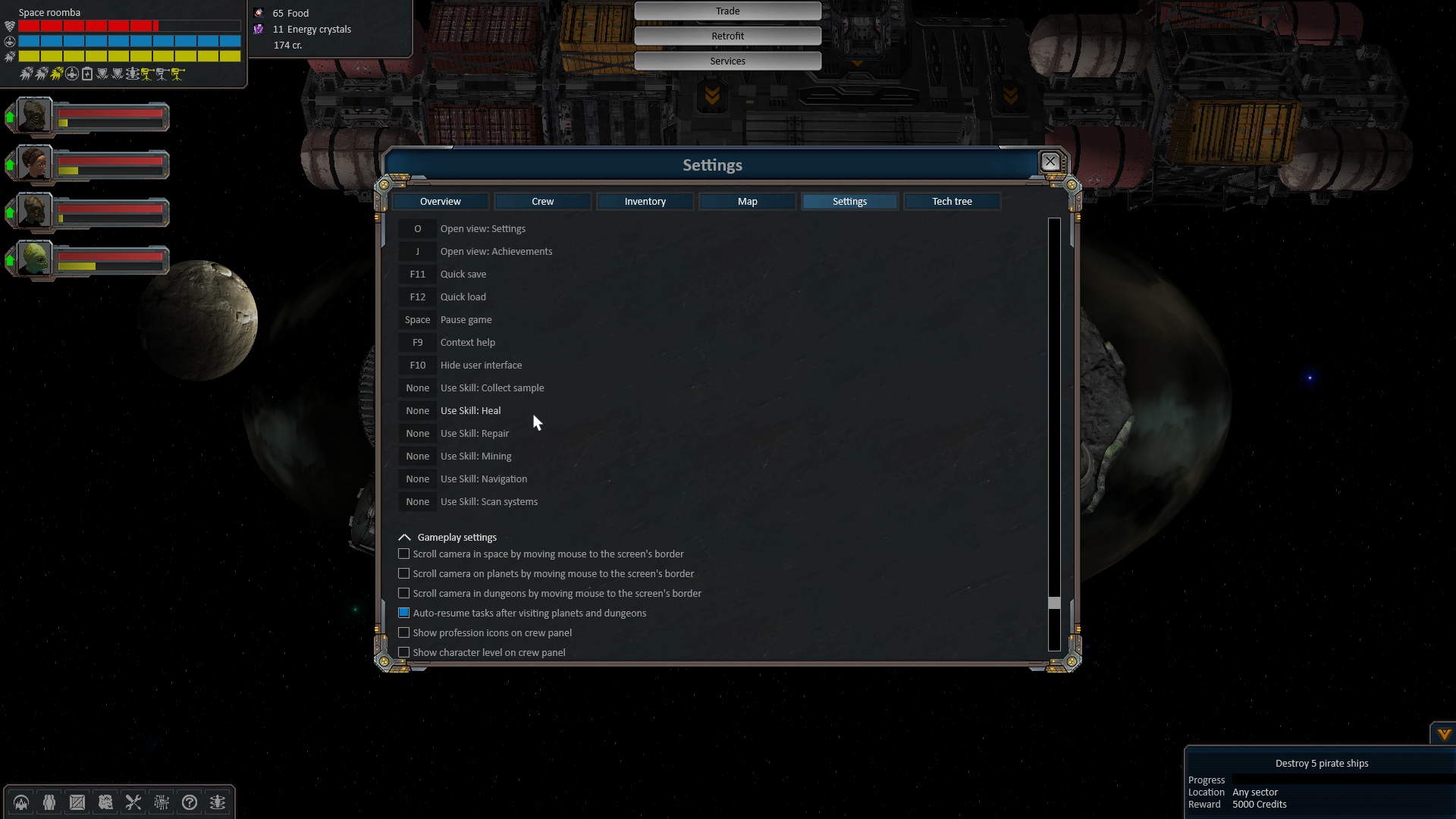Enable Auto-resume tasks after visiting planets
The image size is (1456, 819).
(x=404, y=613)
